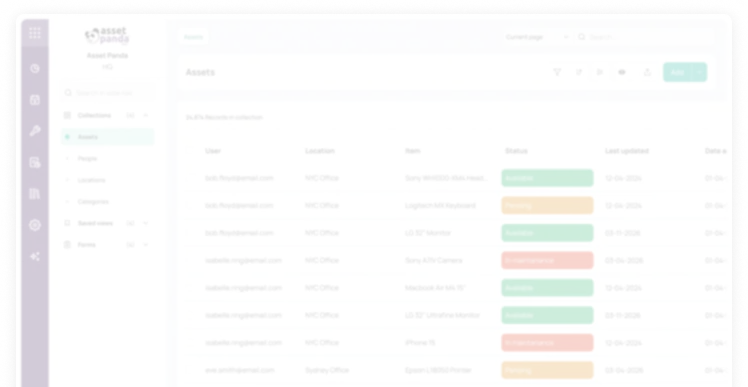Toggle column visibility with the eye icon
748x387 pixels.
[622, 72]
